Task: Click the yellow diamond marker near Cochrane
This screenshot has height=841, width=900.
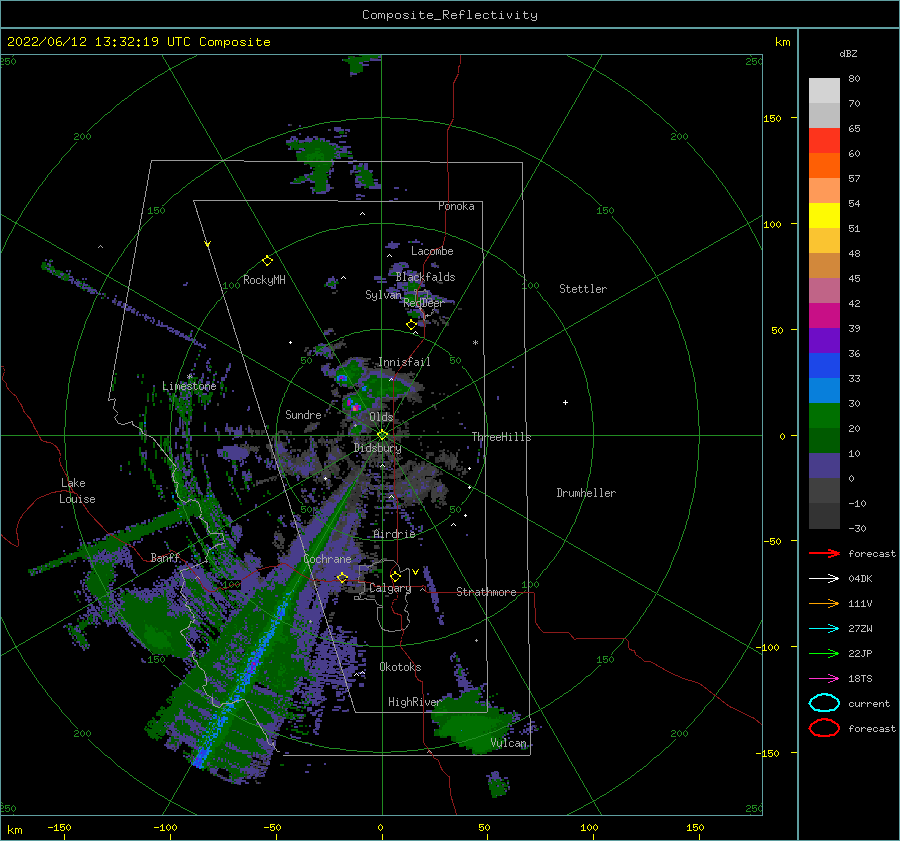Action: (342, 577)
